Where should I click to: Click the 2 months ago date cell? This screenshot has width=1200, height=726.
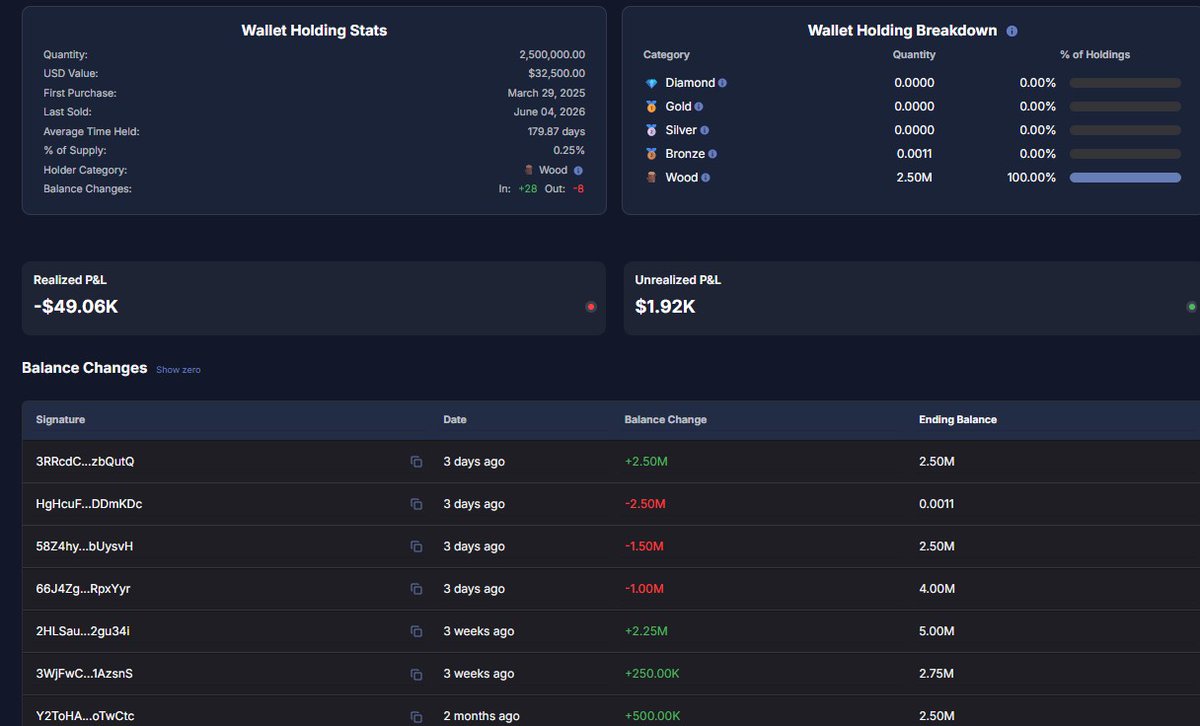tap(481, 717)
